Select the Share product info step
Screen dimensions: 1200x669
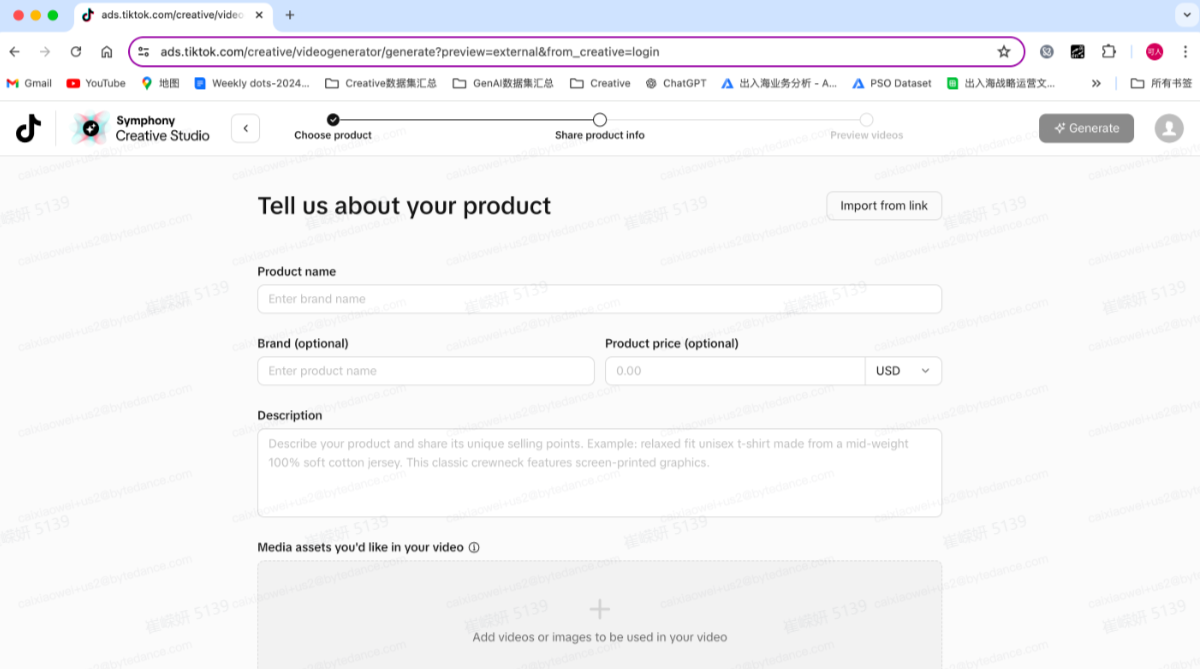(599, 121)
